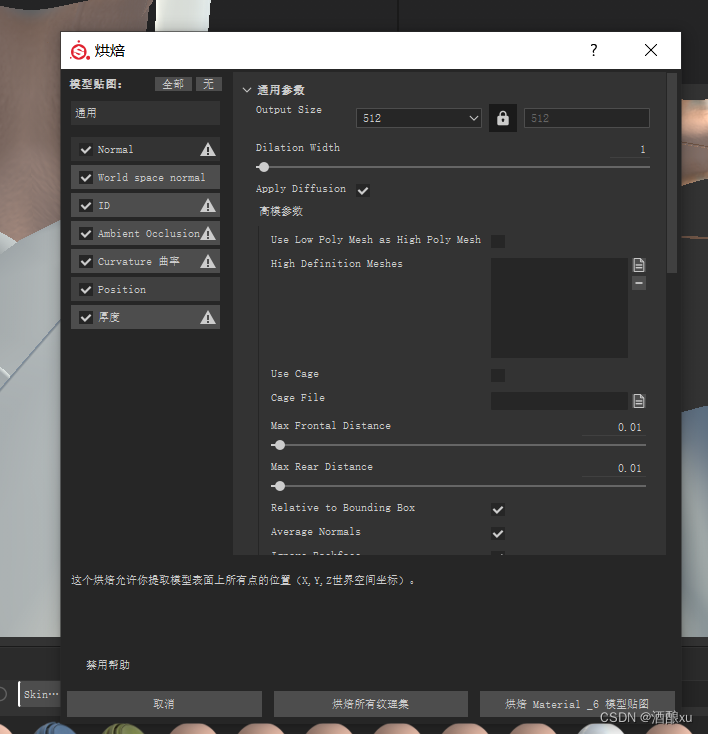Select the Position row in map list
This screenshot has height=734, width=708.
click(145, 290)
